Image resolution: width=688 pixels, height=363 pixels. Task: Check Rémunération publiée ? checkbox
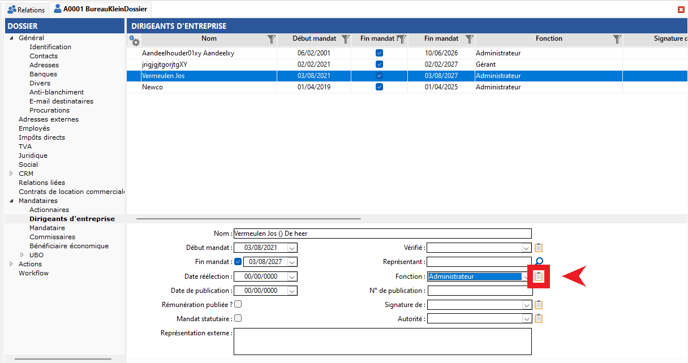click(238, 304)
